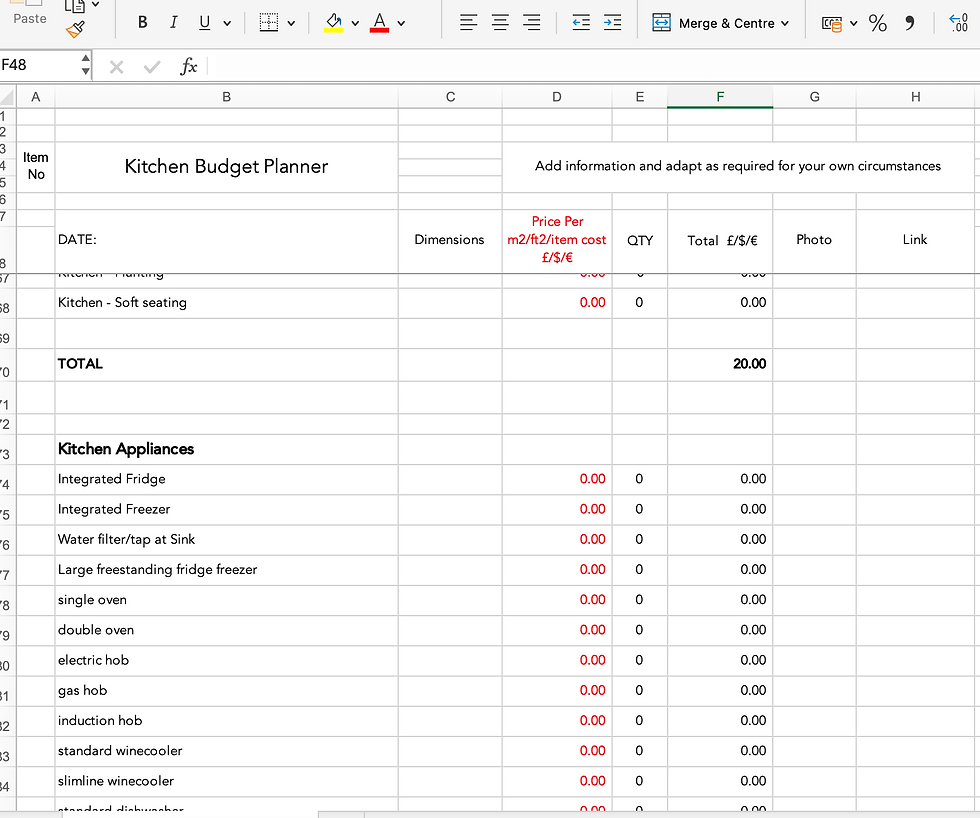
Task: Click the Item No header cell
Action: (x=36, y=166)
